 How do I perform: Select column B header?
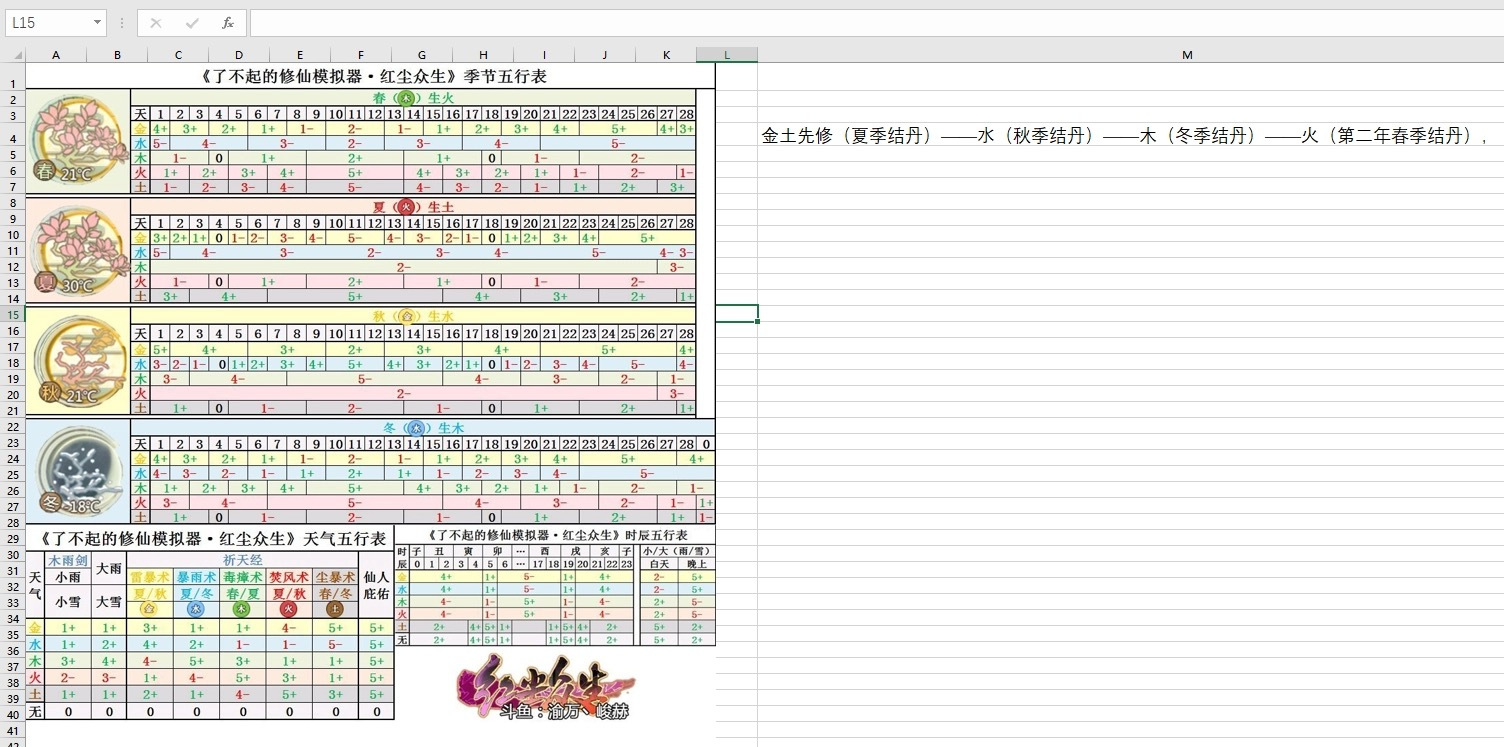coord(117,55)
